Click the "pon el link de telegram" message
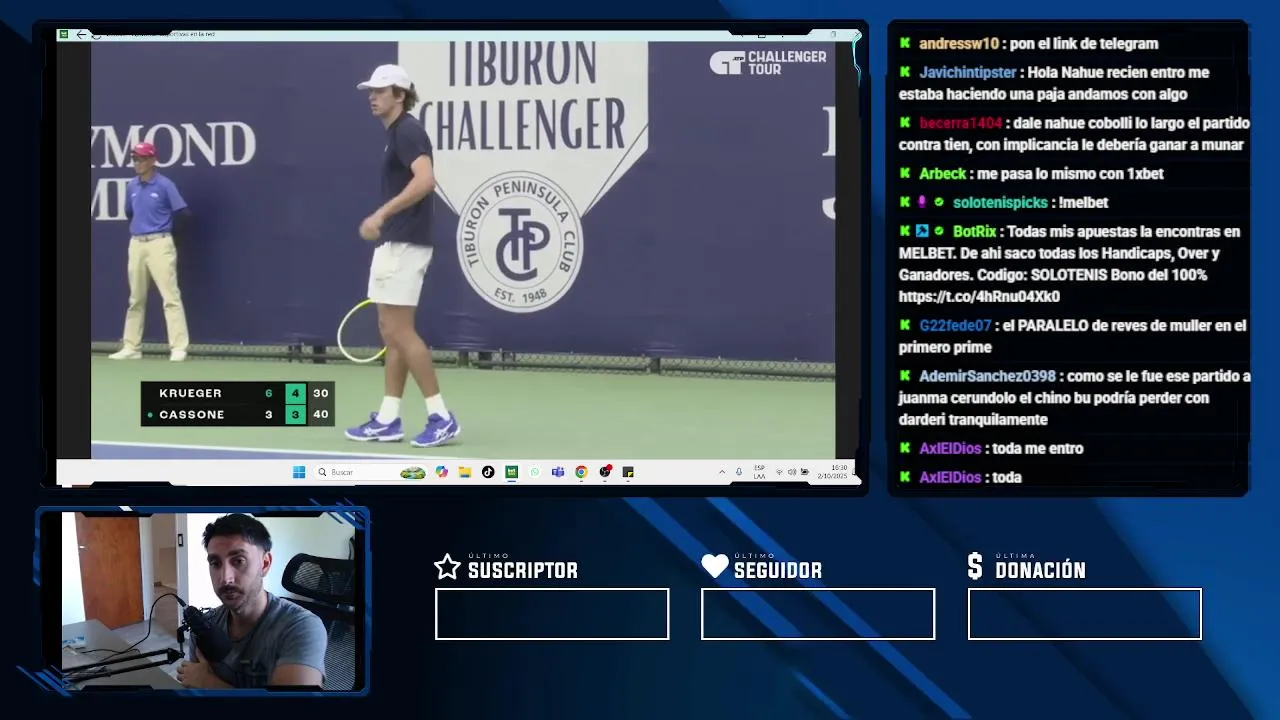Screen dimensions: 1280x720 pyautogui.click(x=1084, y=44)
